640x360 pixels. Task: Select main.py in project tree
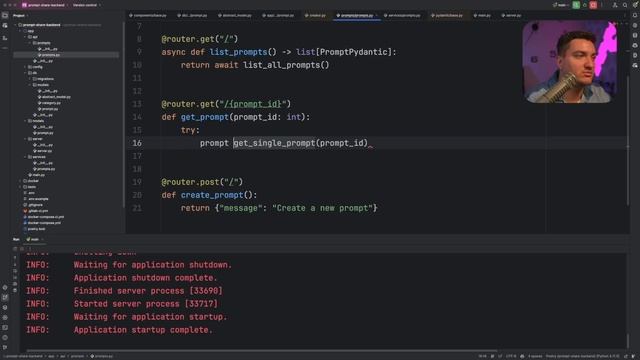pyautogui.click(x=37, y=175)
